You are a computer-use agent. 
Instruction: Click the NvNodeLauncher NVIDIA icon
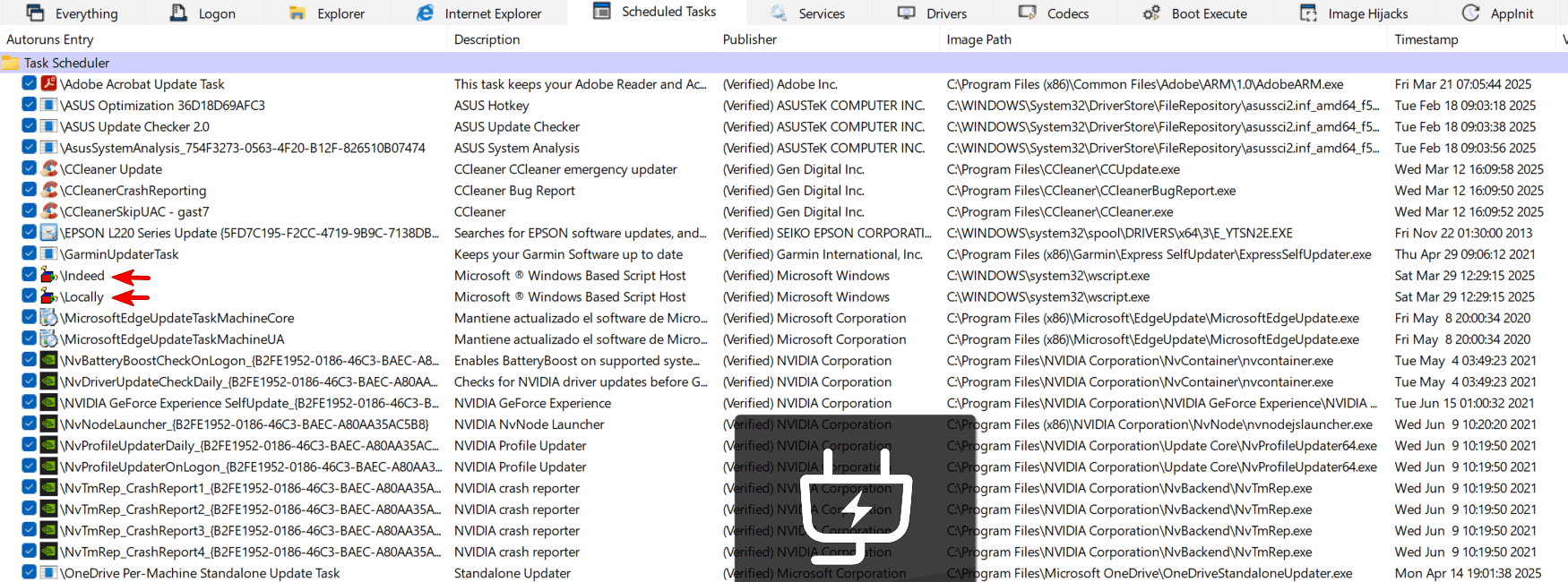(49, 424)
